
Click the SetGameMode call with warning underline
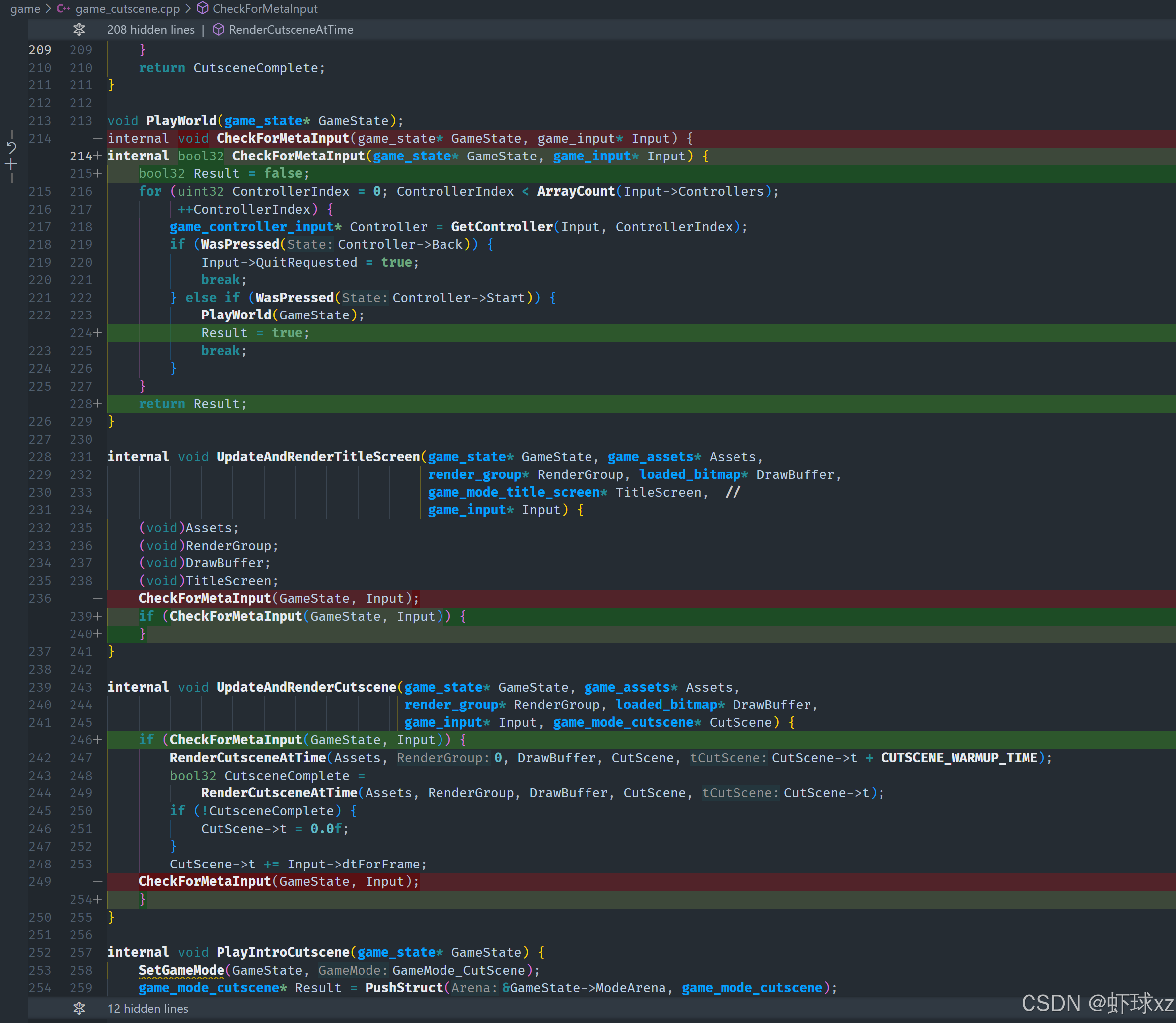pos(181,970)
